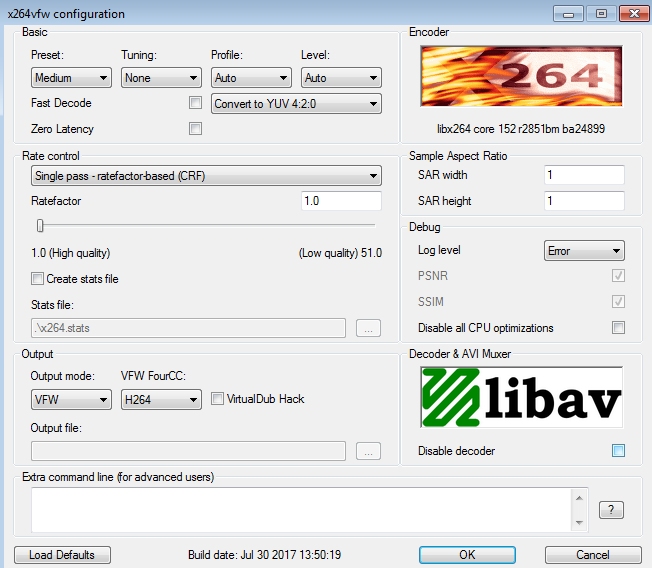
Task: Expand the Level dropdown
Action: pyautogui.click(x=341, y=78)
